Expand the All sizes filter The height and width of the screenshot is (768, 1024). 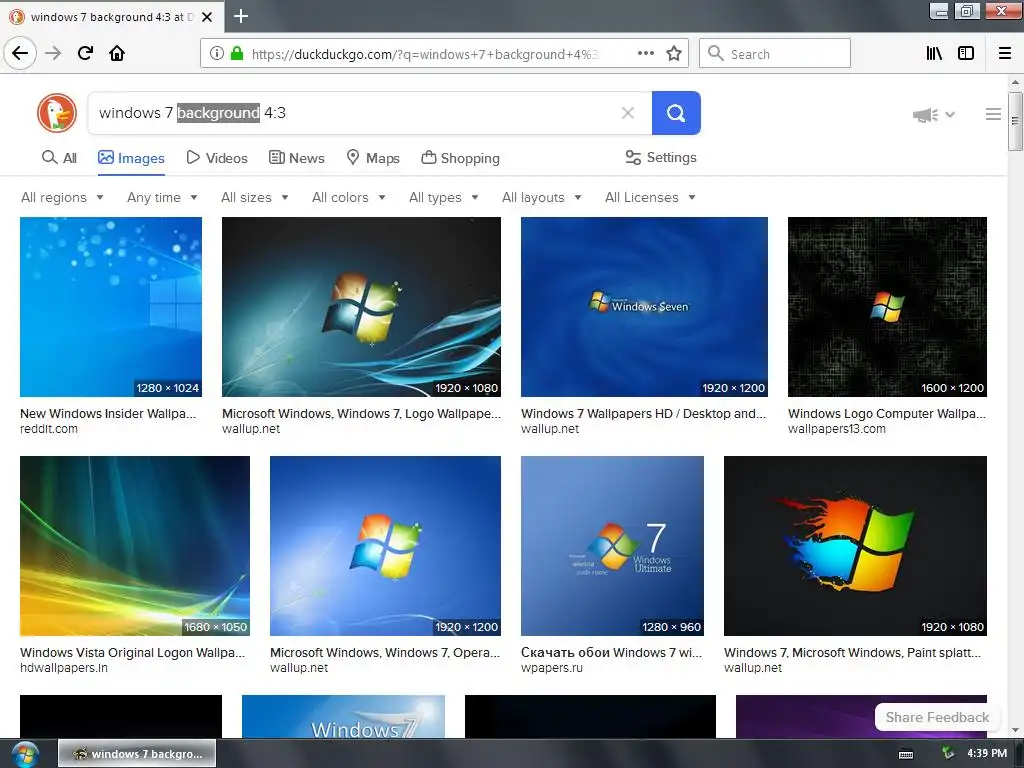click(x=255, y=197)
